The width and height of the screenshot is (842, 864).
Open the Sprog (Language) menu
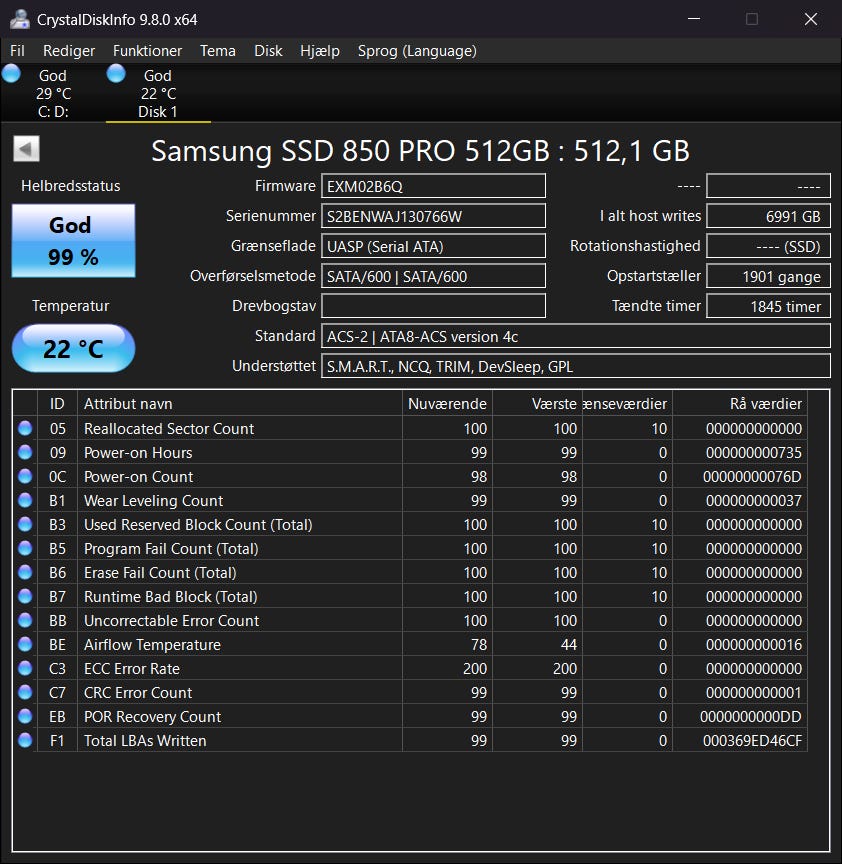pos(416,51)
